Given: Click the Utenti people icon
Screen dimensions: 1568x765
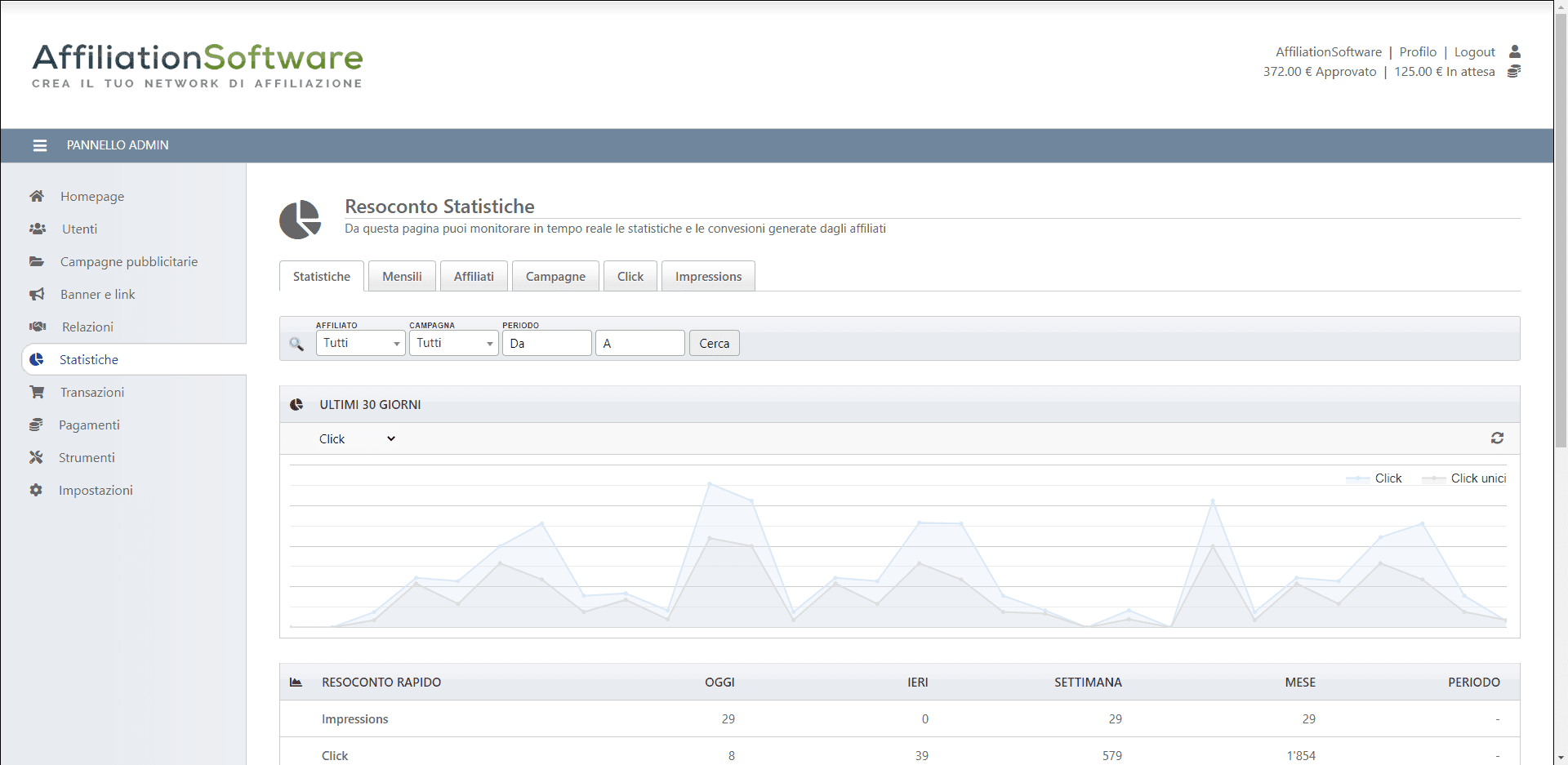Looking at the screenshot, I should pyautogui.click(x=38, y=229).
